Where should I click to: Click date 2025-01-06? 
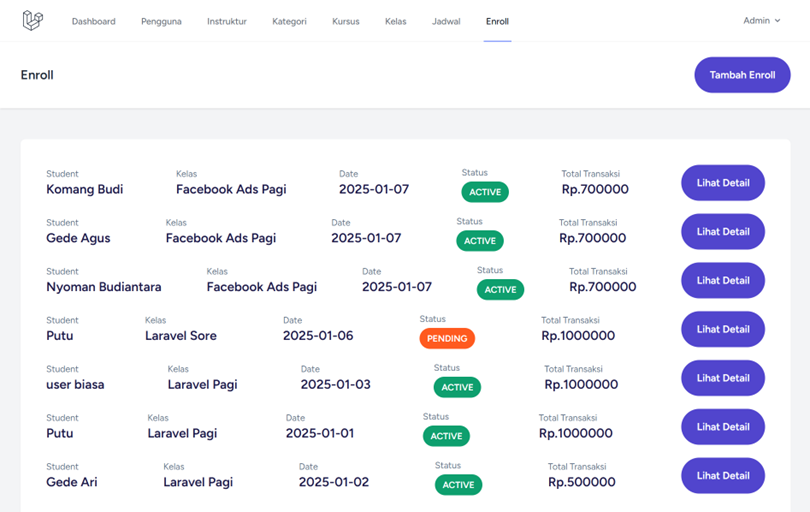[x=318, y=336]
